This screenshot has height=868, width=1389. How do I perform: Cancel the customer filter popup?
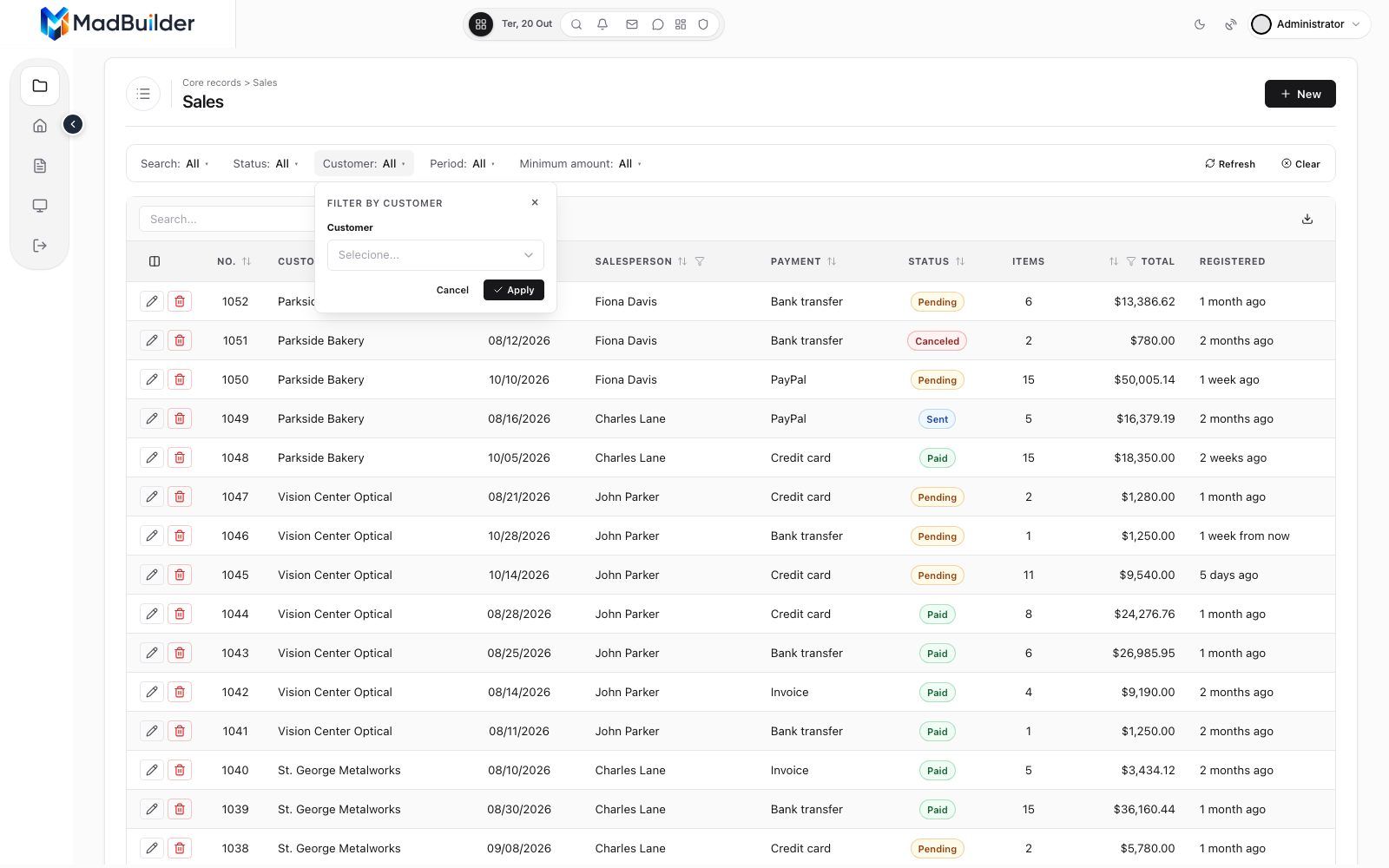tap(452, 290)
